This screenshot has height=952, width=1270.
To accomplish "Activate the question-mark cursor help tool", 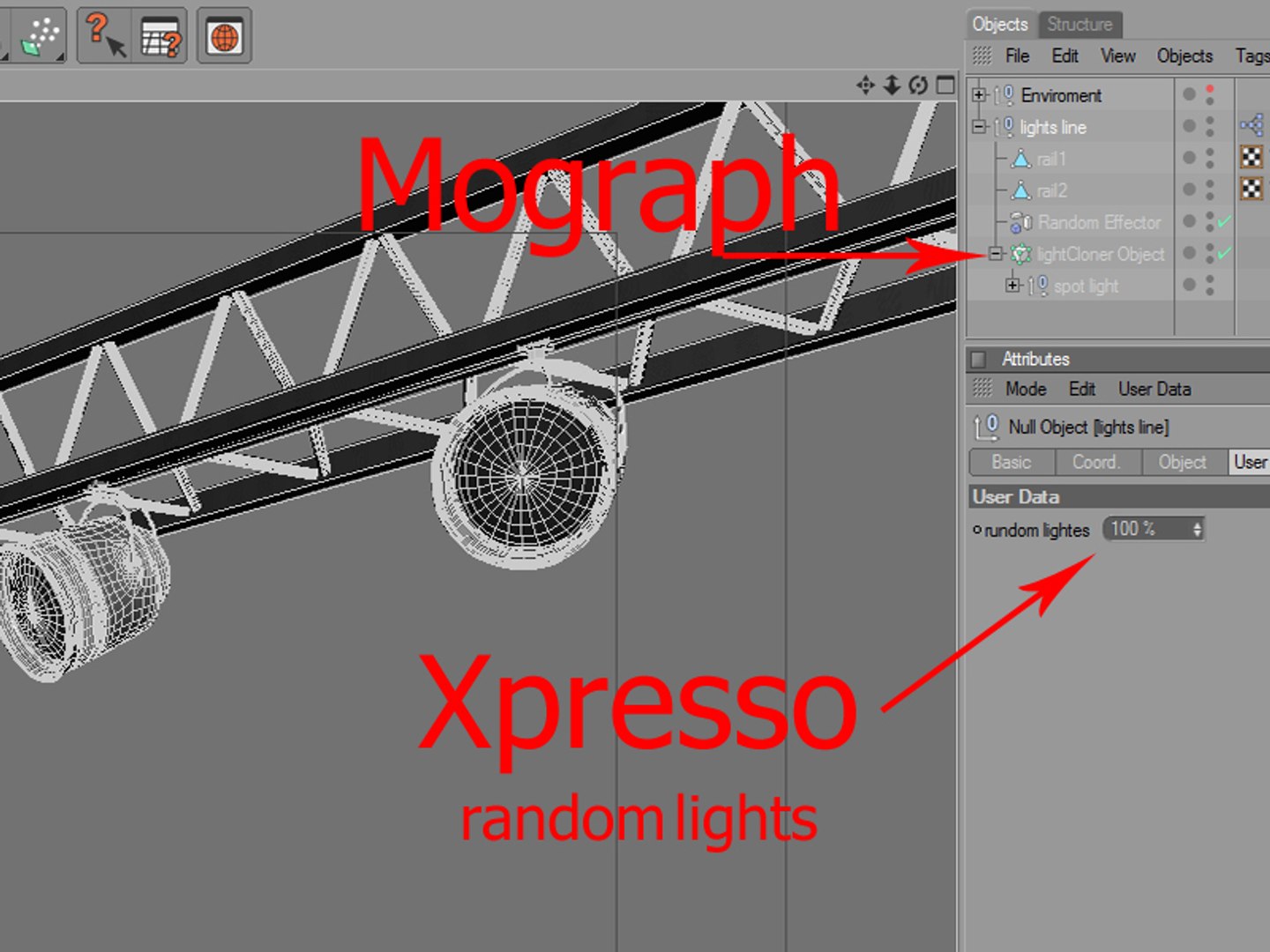I will (106, 35).
